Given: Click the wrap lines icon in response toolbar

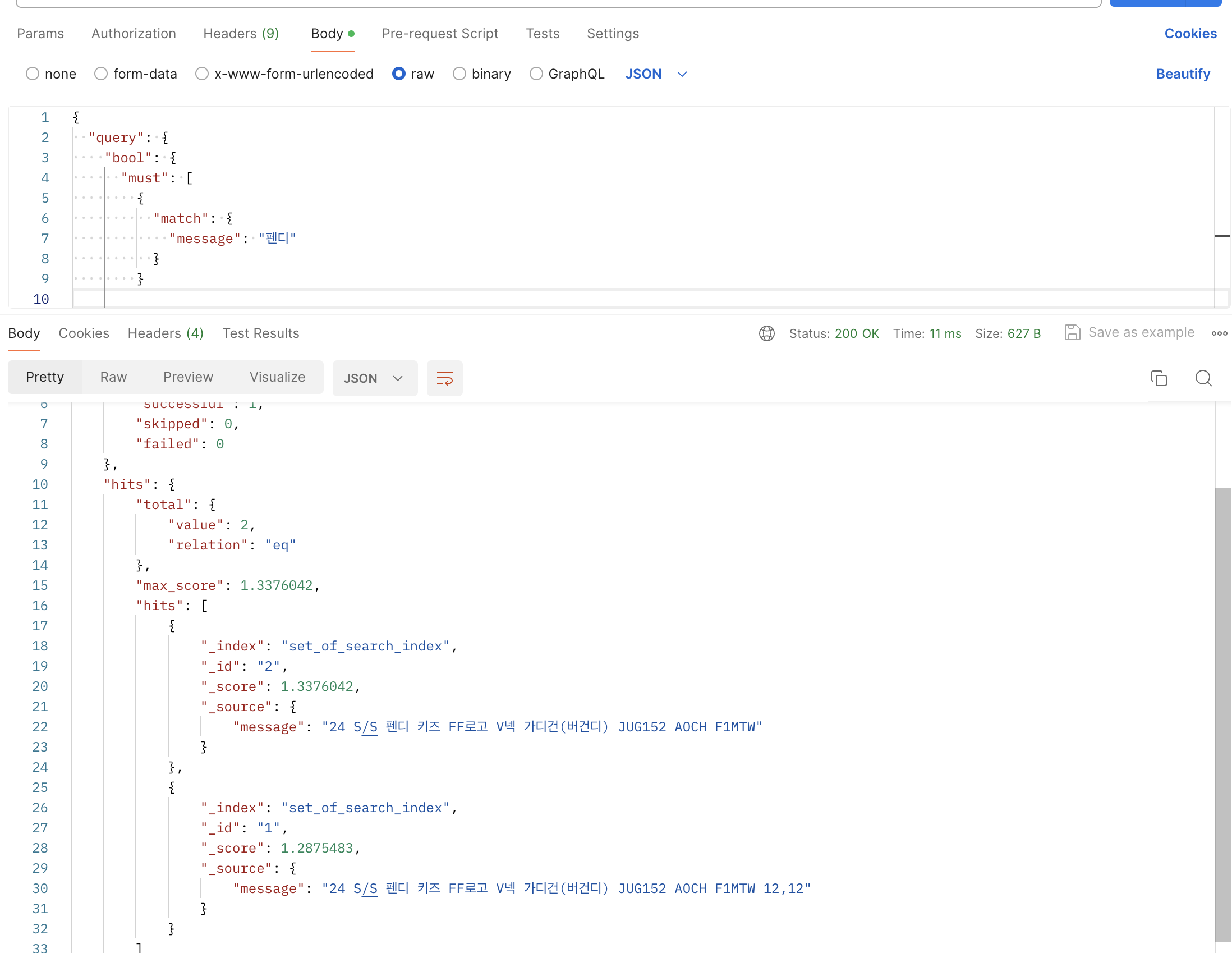Looking at the screenshot, I should click(x=444, y=378).
